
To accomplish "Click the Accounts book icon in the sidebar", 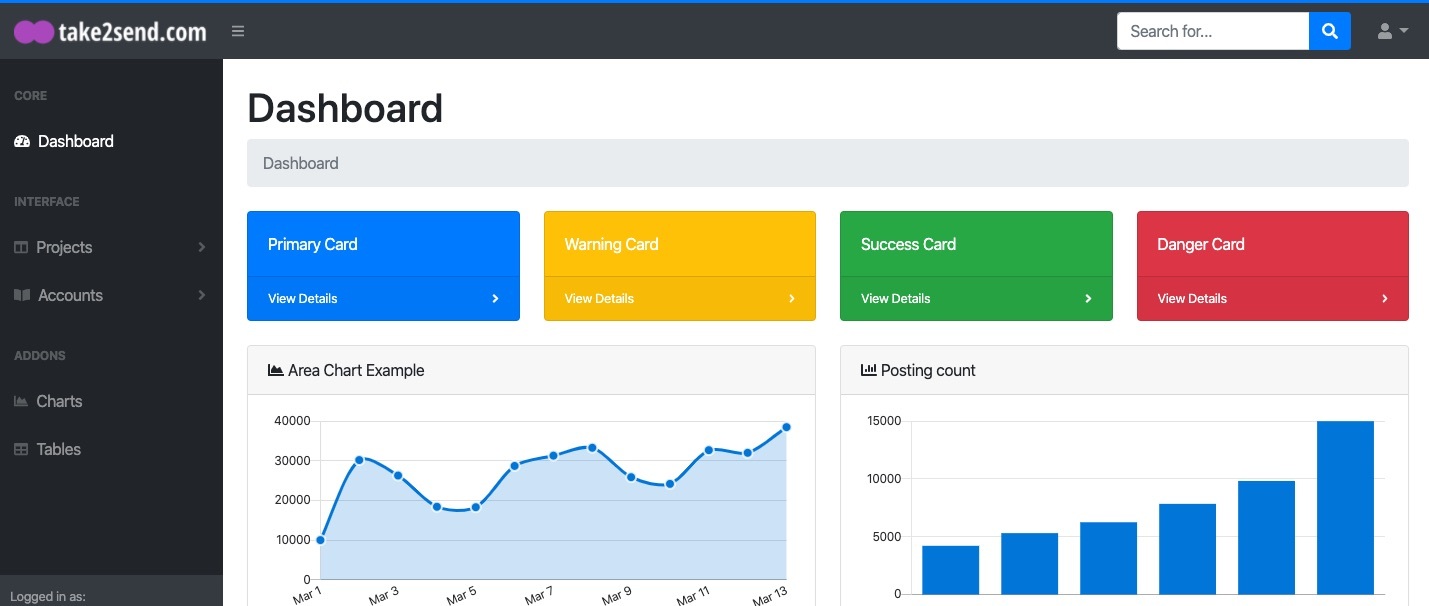I will click(x=22, y=295).
